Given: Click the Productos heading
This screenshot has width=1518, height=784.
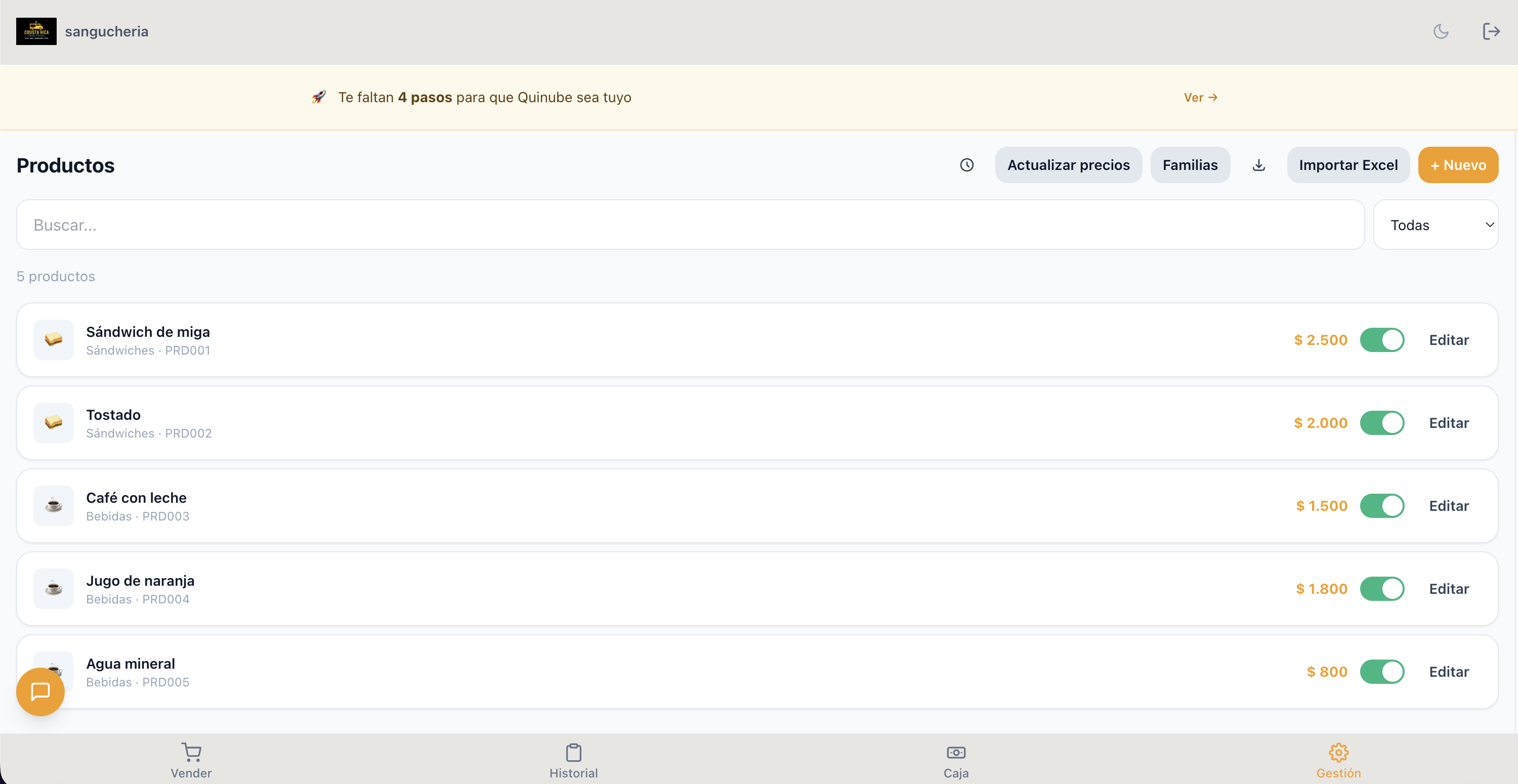Looking at the screenshot, I should [65, 165].
